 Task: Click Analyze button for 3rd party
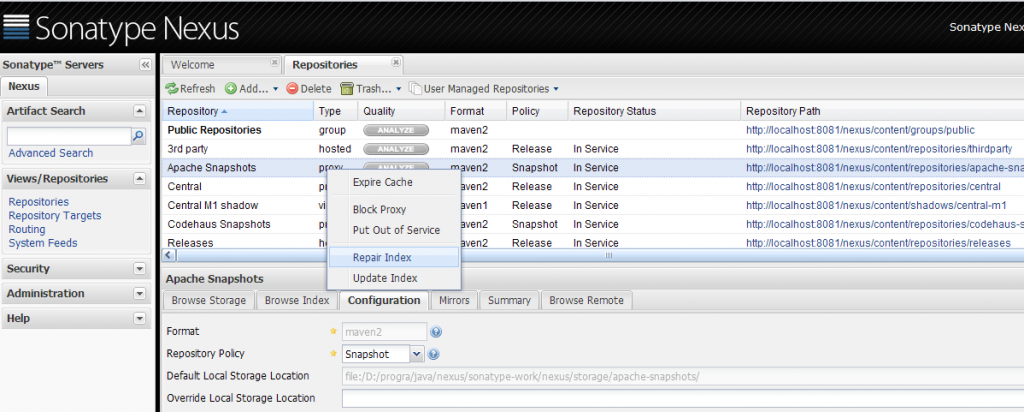(396, 150)
